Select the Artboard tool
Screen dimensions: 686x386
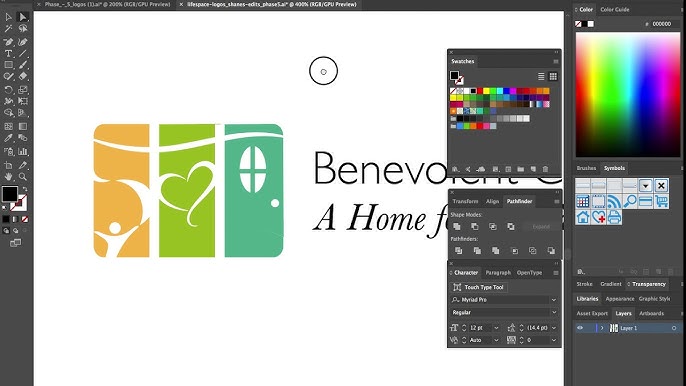click(8, 165)
